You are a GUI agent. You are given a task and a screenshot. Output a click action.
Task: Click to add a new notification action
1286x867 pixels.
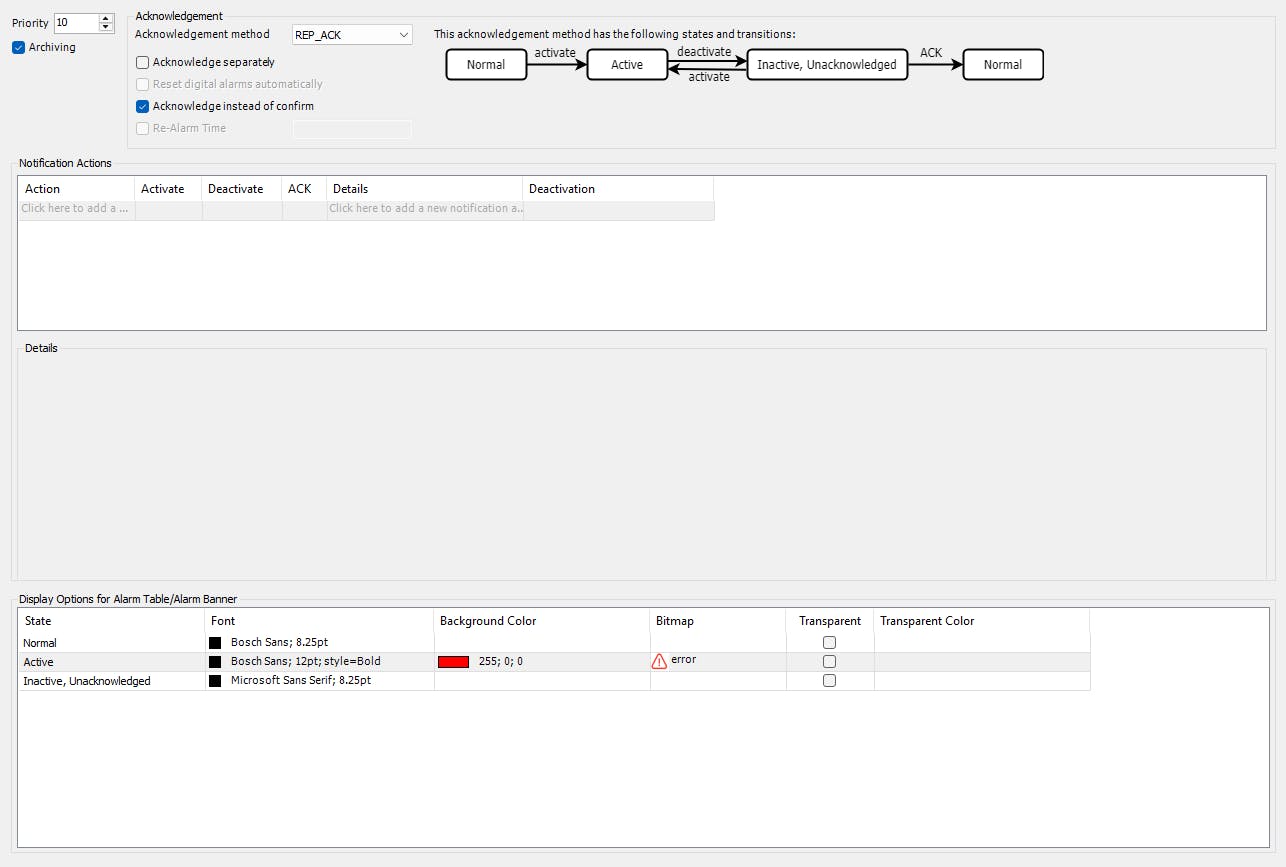click(x=76, y=209)
